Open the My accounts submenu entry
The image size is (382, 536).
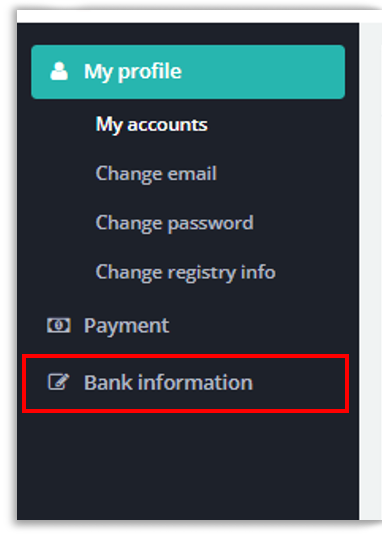coord(152,124)
